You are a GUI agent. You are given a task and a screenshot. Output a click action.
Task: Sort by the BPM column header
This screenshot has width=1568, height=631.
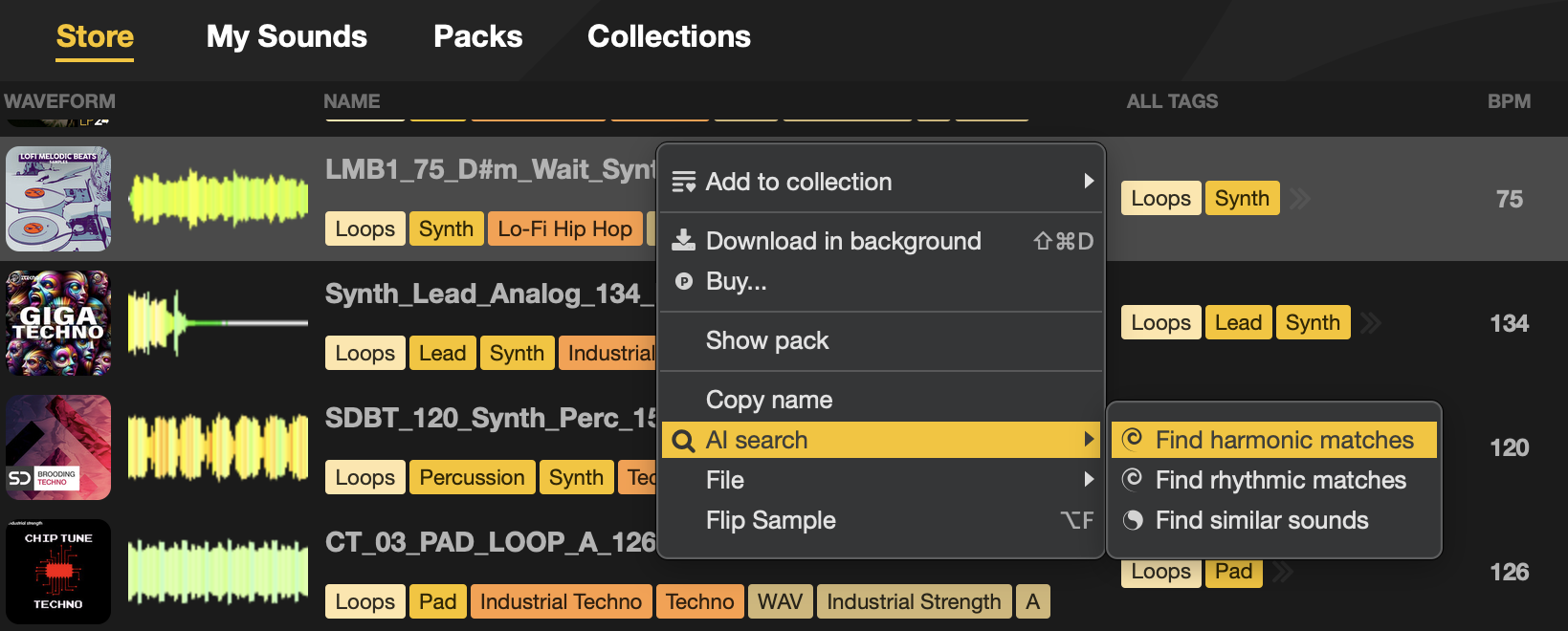(x=1509, y=101)
